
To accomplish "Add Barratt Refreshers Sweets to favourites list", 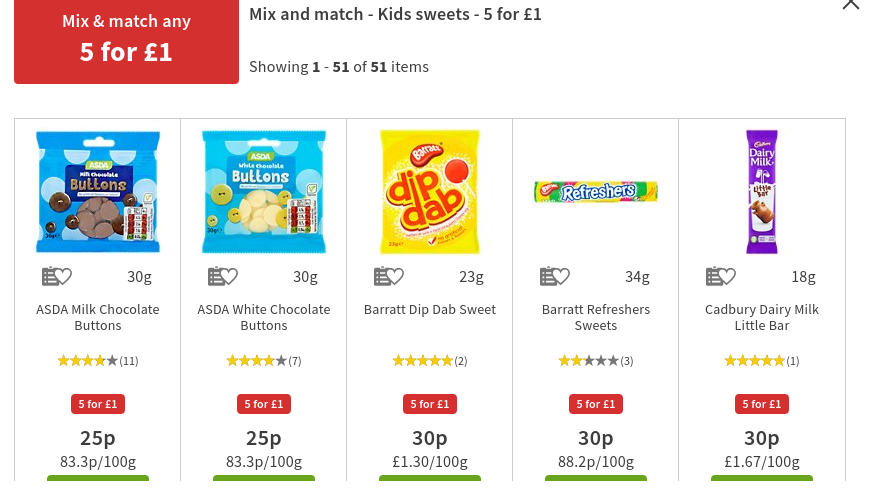I will coord(555,277).
